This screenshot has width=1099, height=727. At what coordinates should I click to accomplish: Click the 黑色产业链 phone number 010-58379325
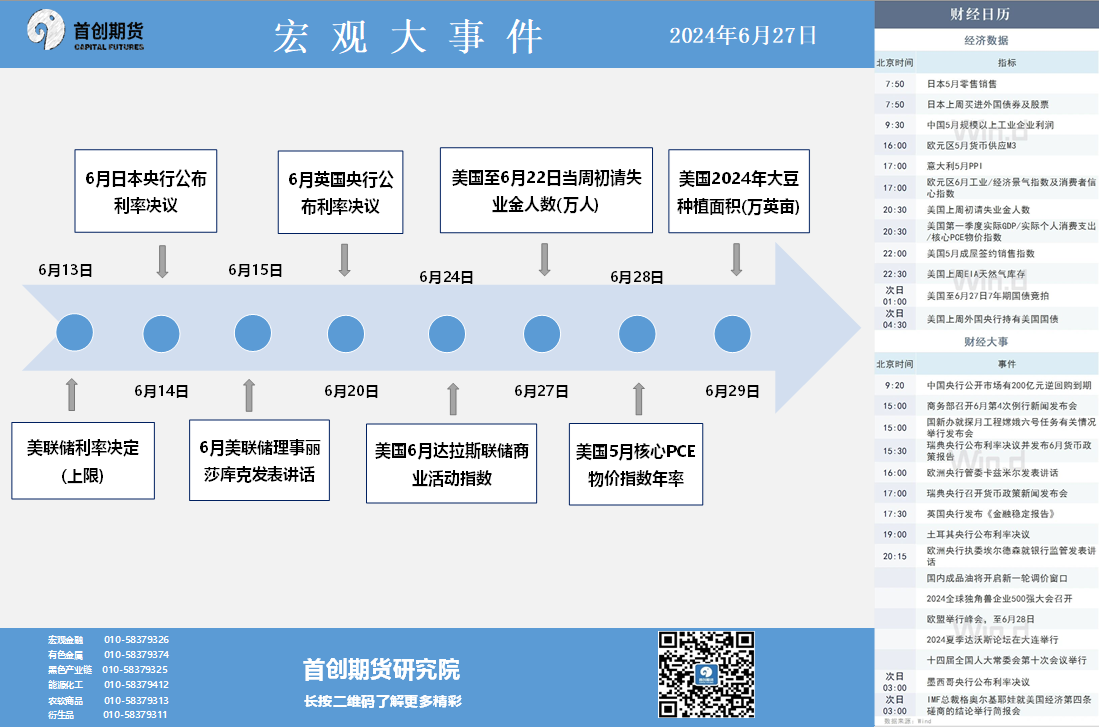click(135, 670)
